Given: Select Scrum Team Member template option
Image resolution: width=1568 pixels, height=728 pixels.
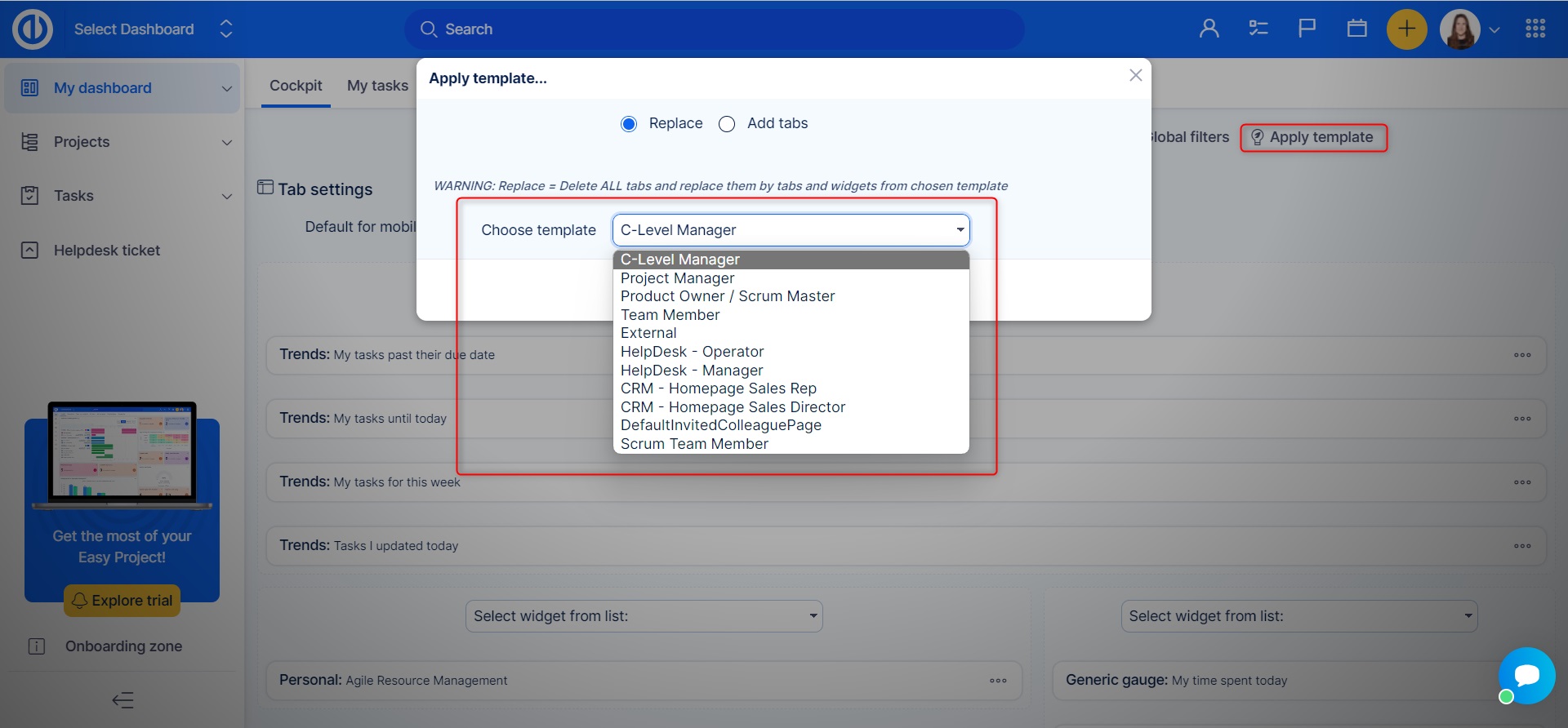Looking at the screenshot, I should pyautogui.click(x=694, y=444).
